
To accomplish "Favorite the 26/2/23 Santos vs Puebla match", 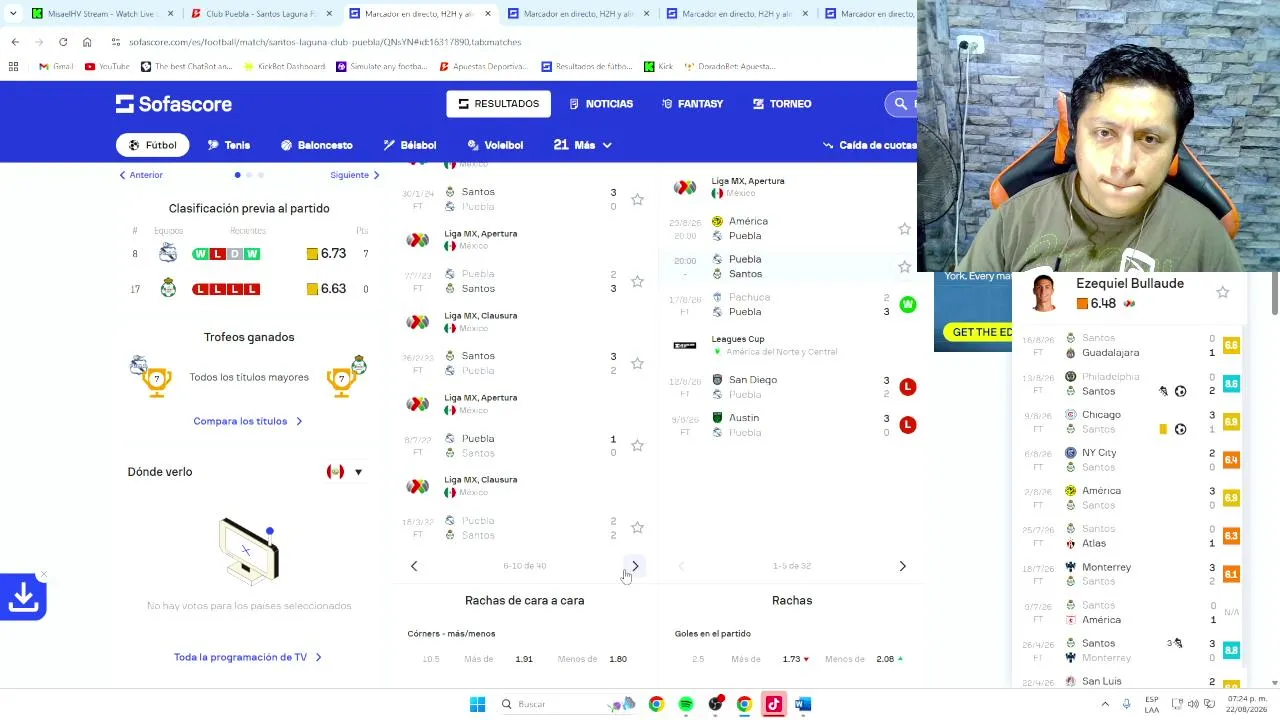I will click(637, 363).
